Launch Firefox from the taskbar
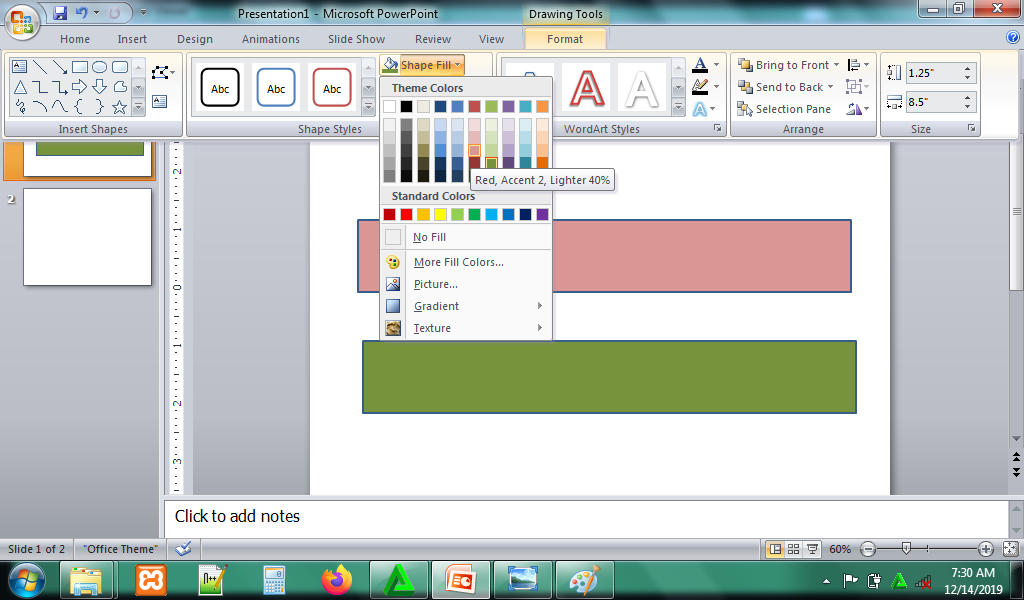Viewport: 1024px width, 600px height. coord(338,579)
